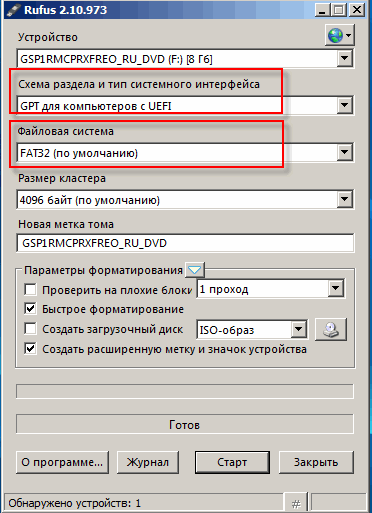Viewport: 372px width, 513px height.
Task: Toggle quick format checkbox
Action: coord(30,309)
